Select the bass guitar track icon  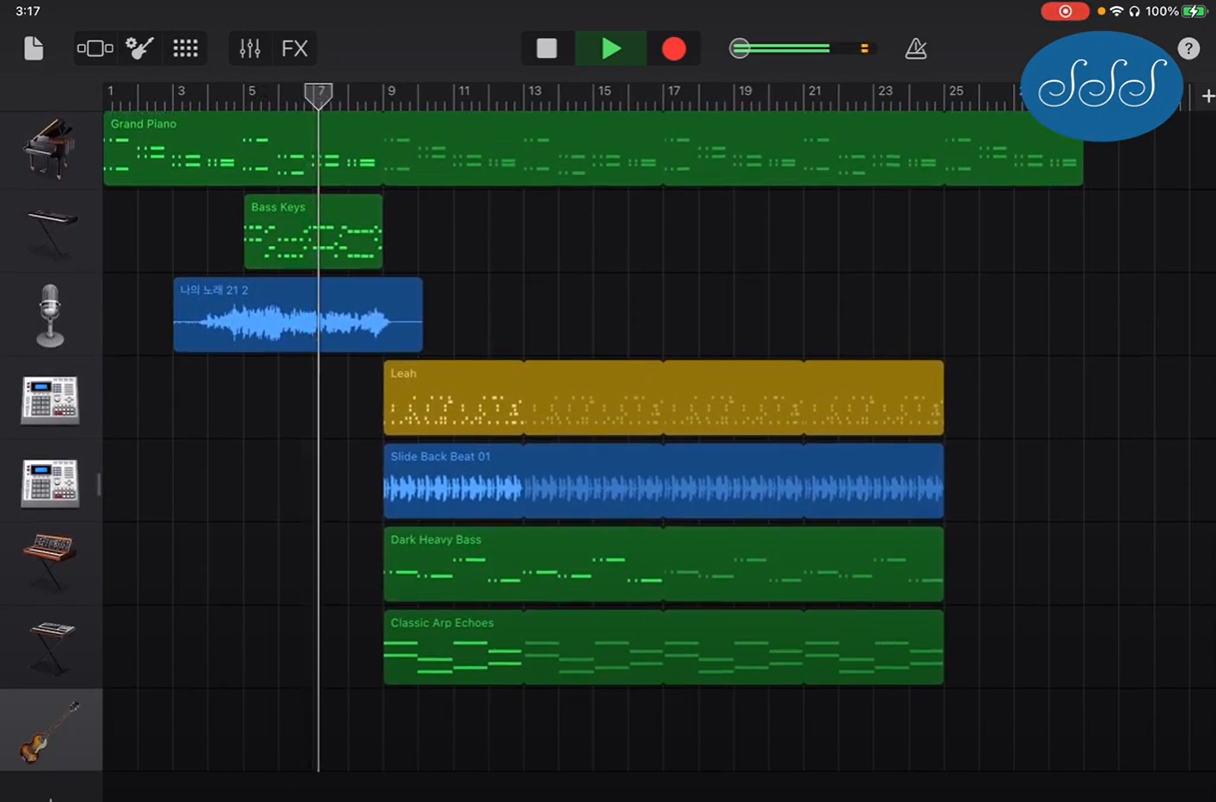coord(50,731)
